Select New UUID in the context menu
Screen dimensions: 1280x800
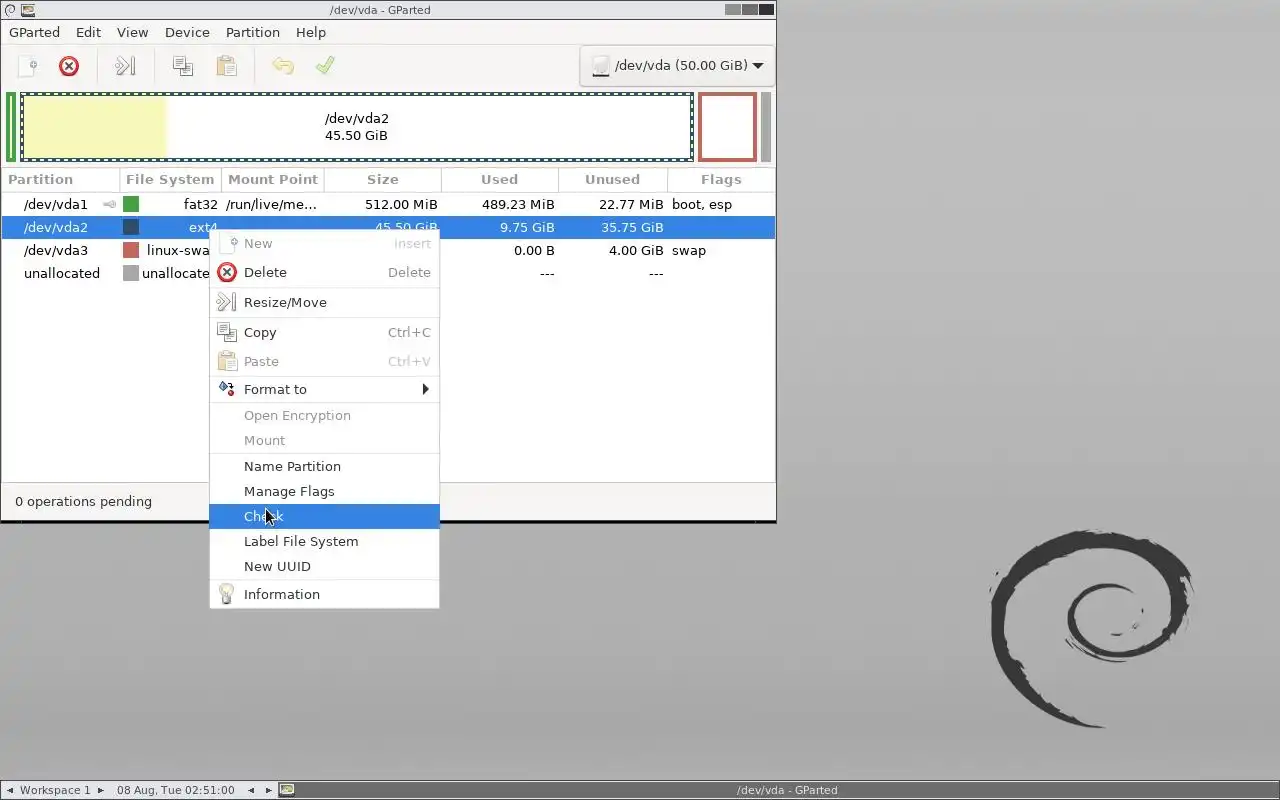[324, 566]
